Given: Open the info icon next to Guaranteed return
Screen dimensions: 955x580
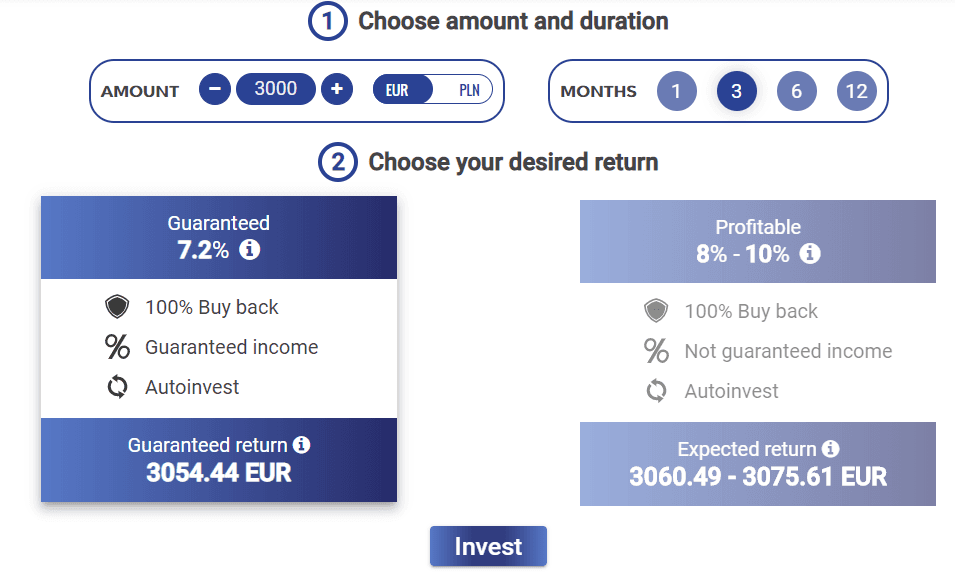Looking at the screenshot, I should click(x=301, y=445).
